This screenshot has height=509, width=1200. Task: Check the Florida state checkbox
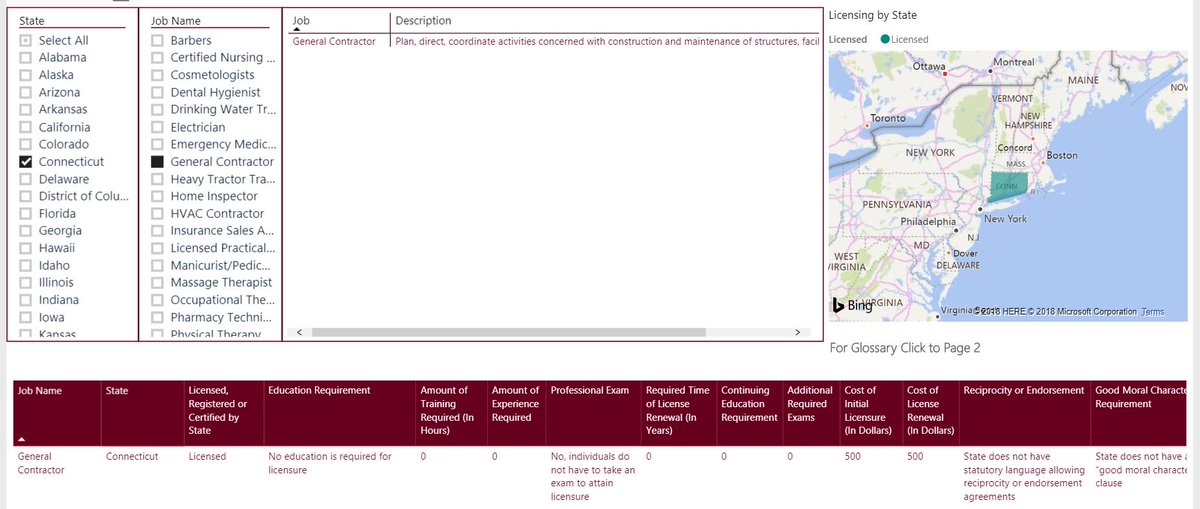click(26, 213)
